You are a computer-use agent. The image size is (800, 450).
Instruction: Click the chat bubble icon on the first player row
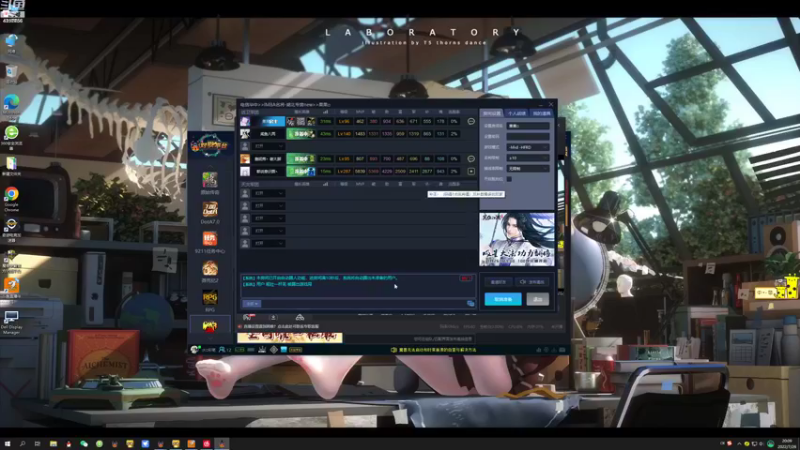(471, 121)
